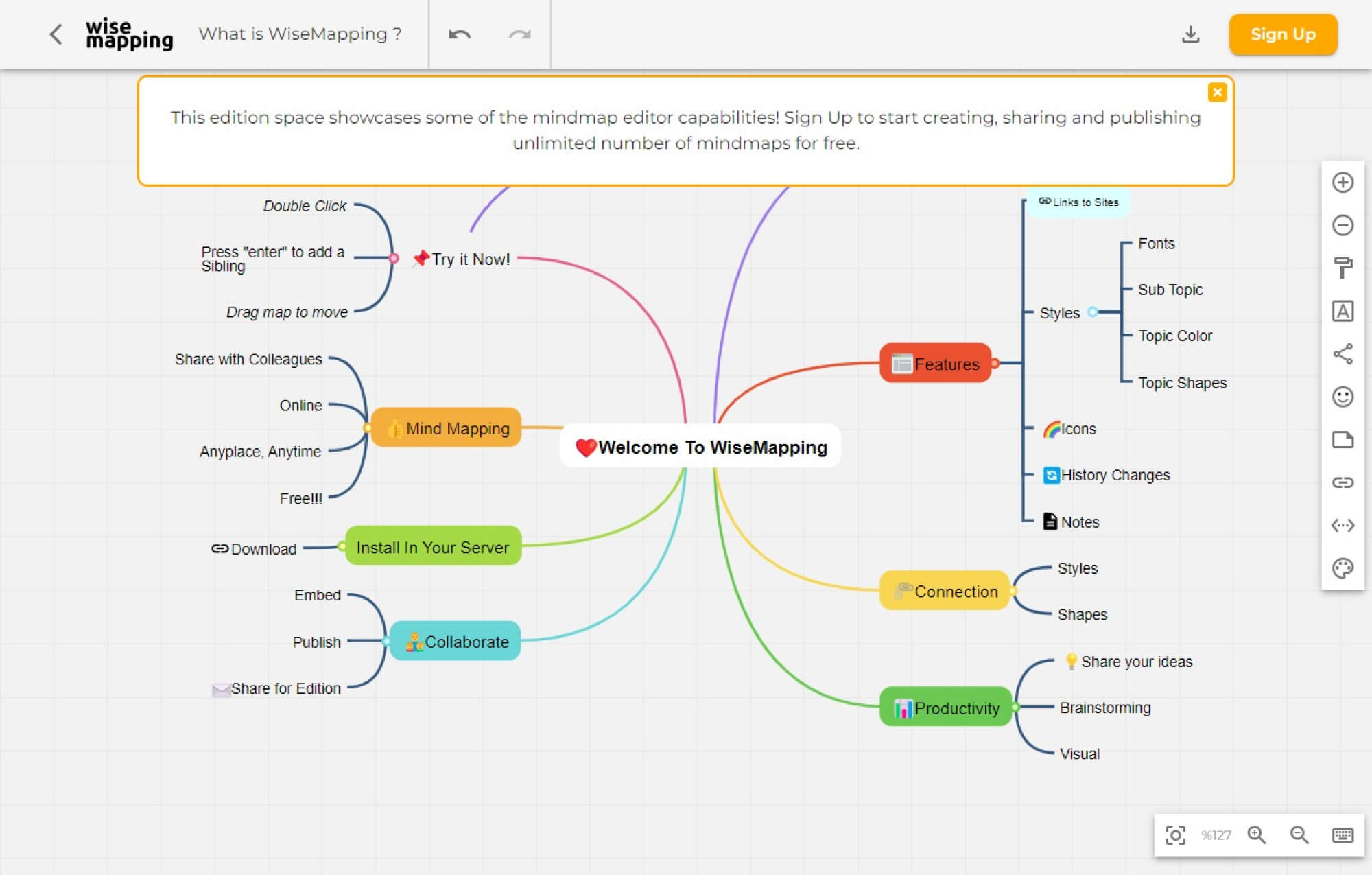Viewport: 1372px width, 875px height.
Task: Collapse the Styles subtopic using its circle
Action: pyautogui.click(x=1093, y=312)
